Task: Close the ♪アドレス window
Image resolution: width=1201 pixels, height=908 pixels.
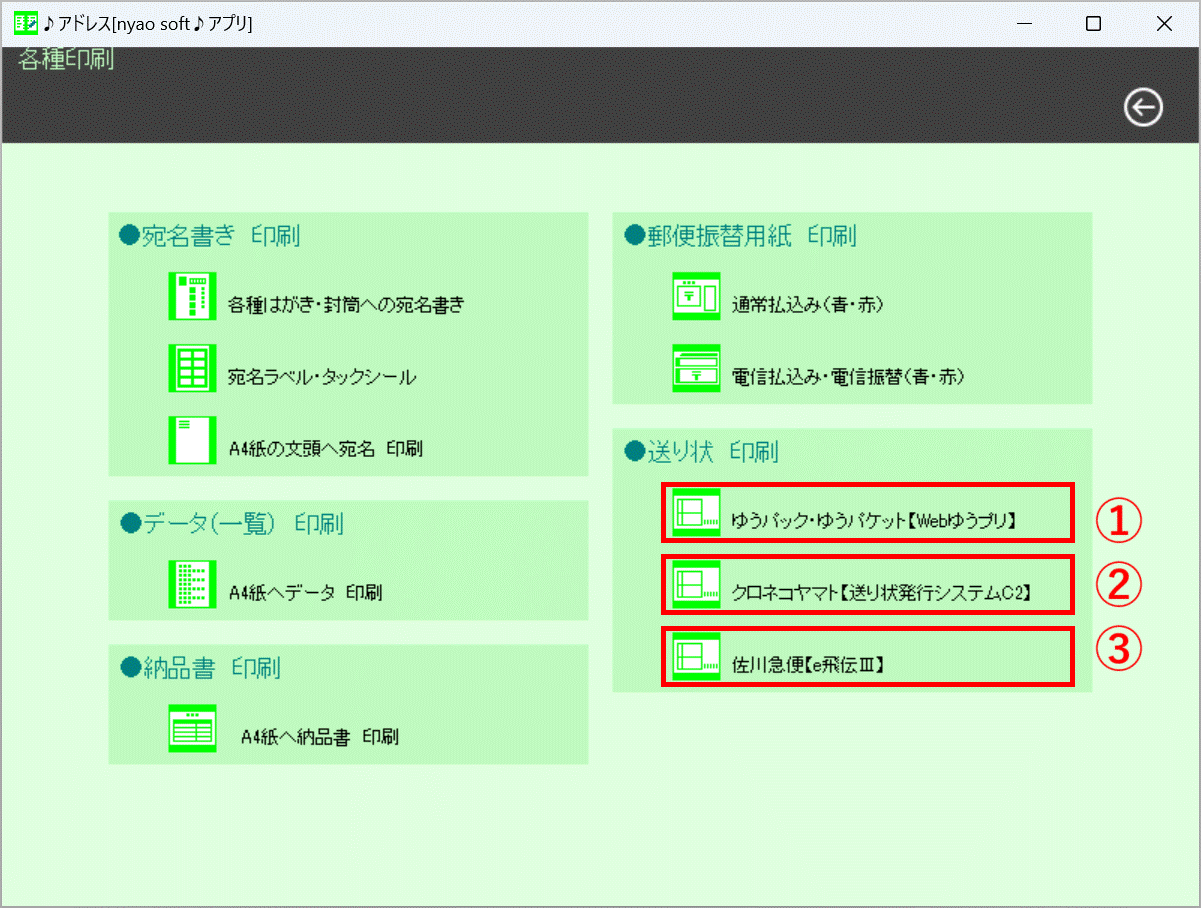Action: click(x=1164, y=23)
